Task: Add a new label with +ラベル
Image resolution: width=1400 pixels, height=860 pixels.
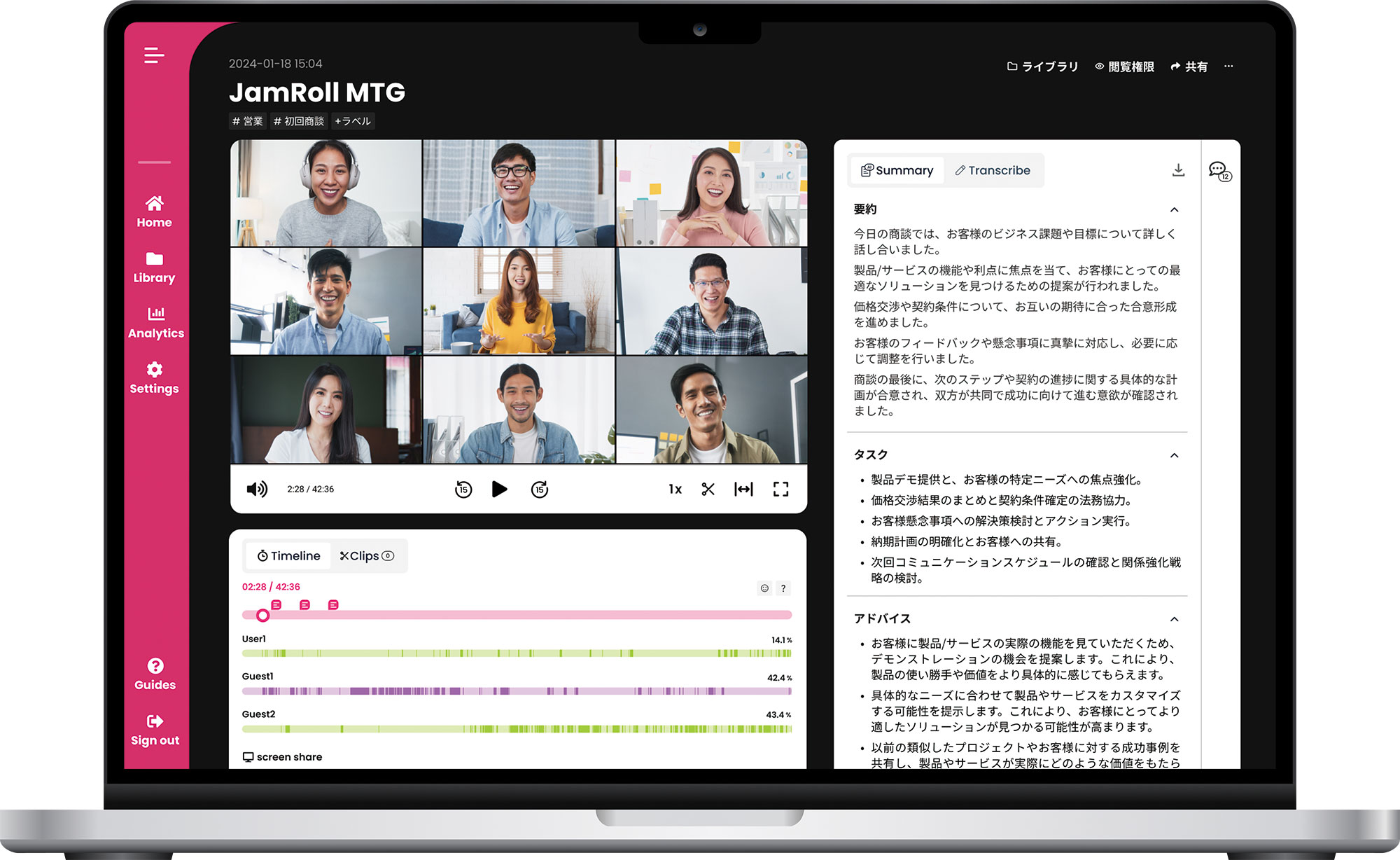Action: click(353, 120)
